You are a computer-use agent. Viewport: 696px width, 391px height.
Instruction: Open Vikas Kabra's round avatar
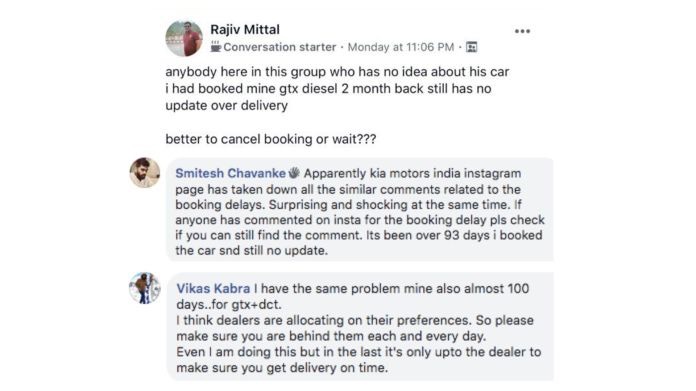tap(145, 288)
